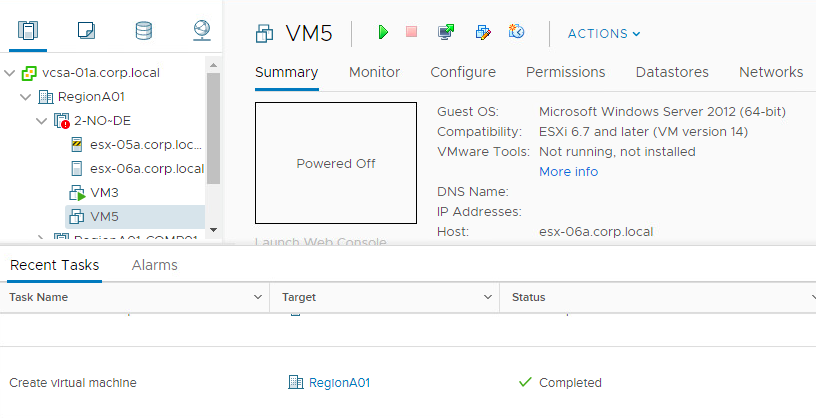Click ESXi 6.7 and later compatibility text
This screenshot has width=816, height=418.
tap(643, 132)
